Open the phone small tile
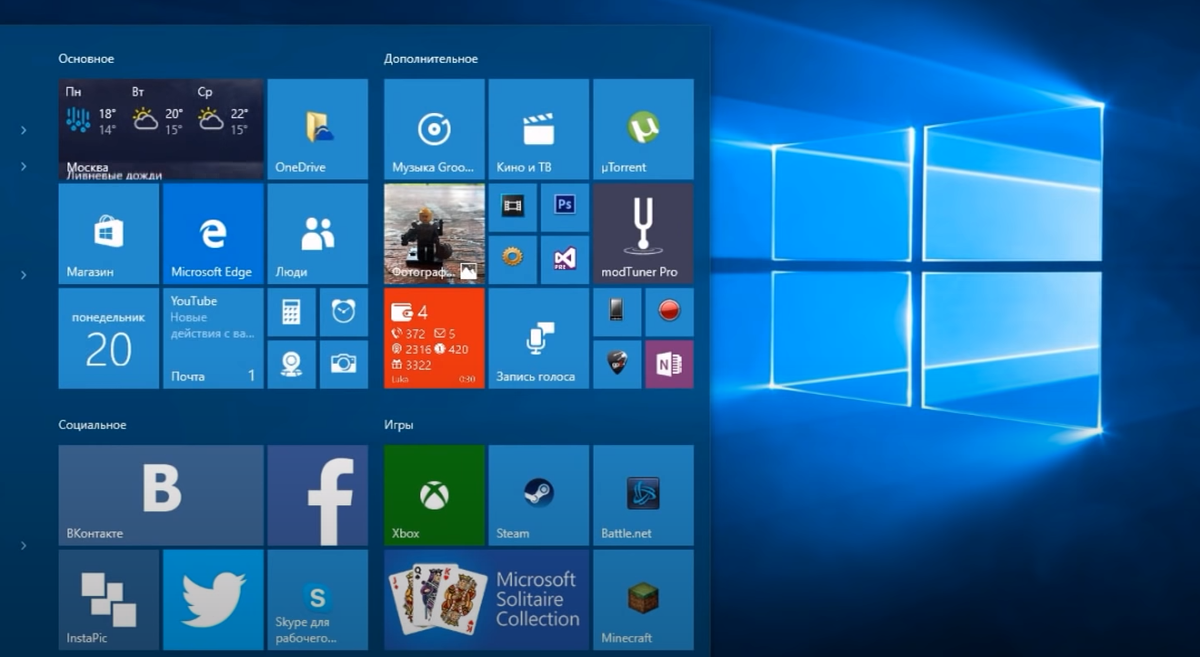1200x657 pixels. (x=617, y=312)
